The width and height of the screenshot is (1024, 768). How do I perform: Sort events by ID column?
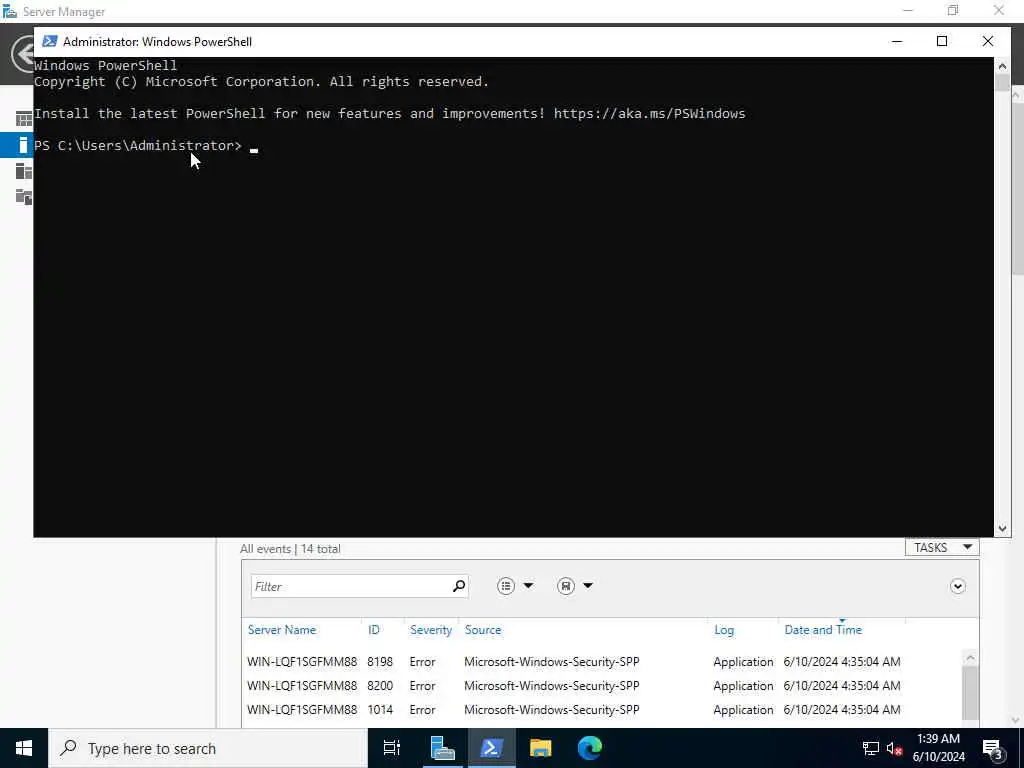coord(374,630)
